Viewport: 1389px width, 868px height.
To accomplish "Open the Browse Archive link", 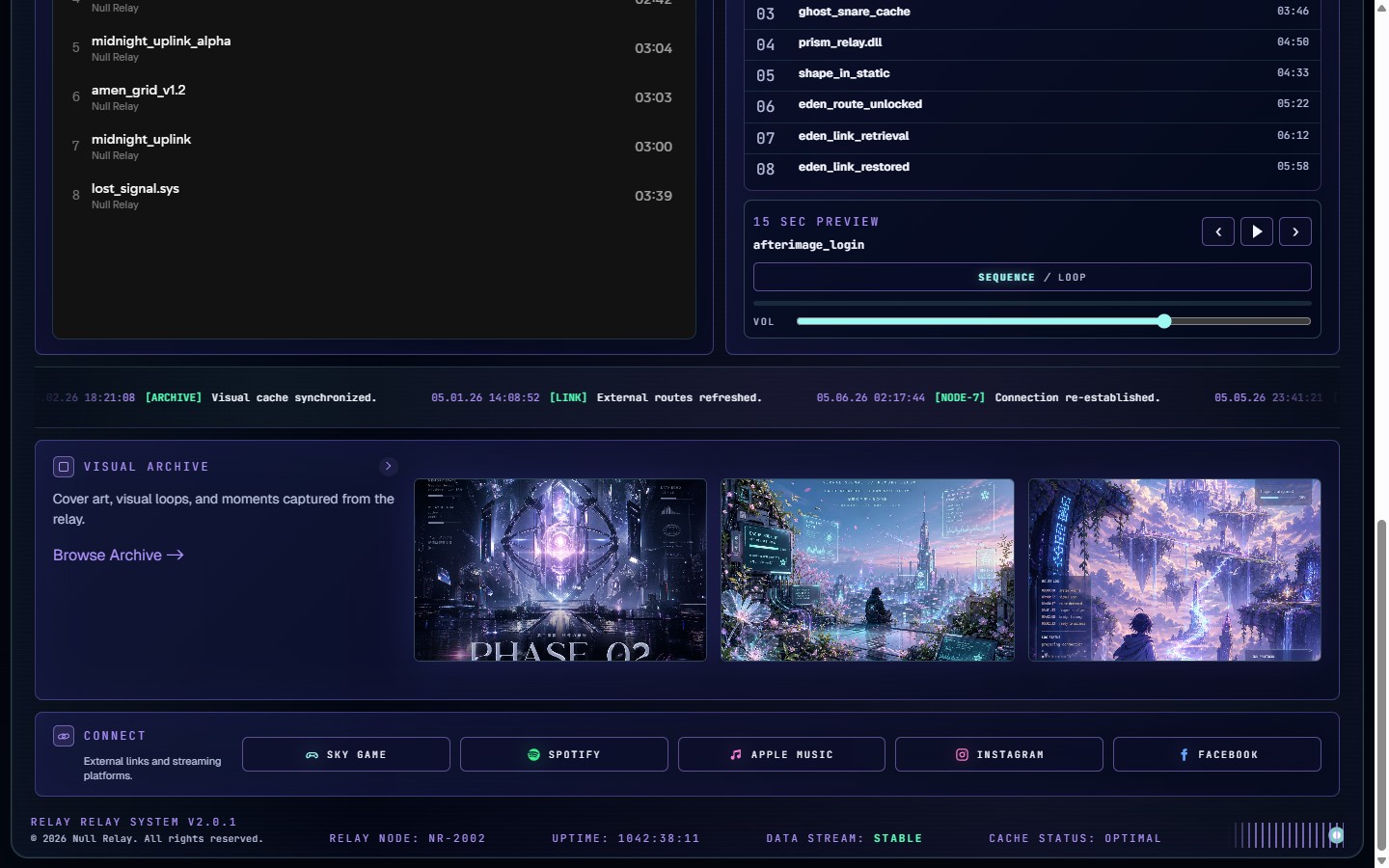I will (x=119, y=555).
